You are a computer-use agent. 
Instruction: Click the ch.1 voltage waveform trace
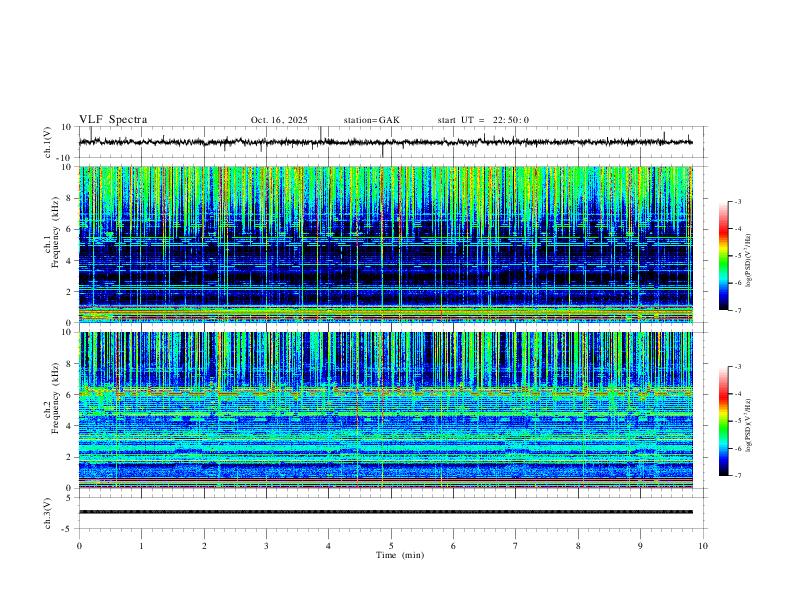(386, 142)
